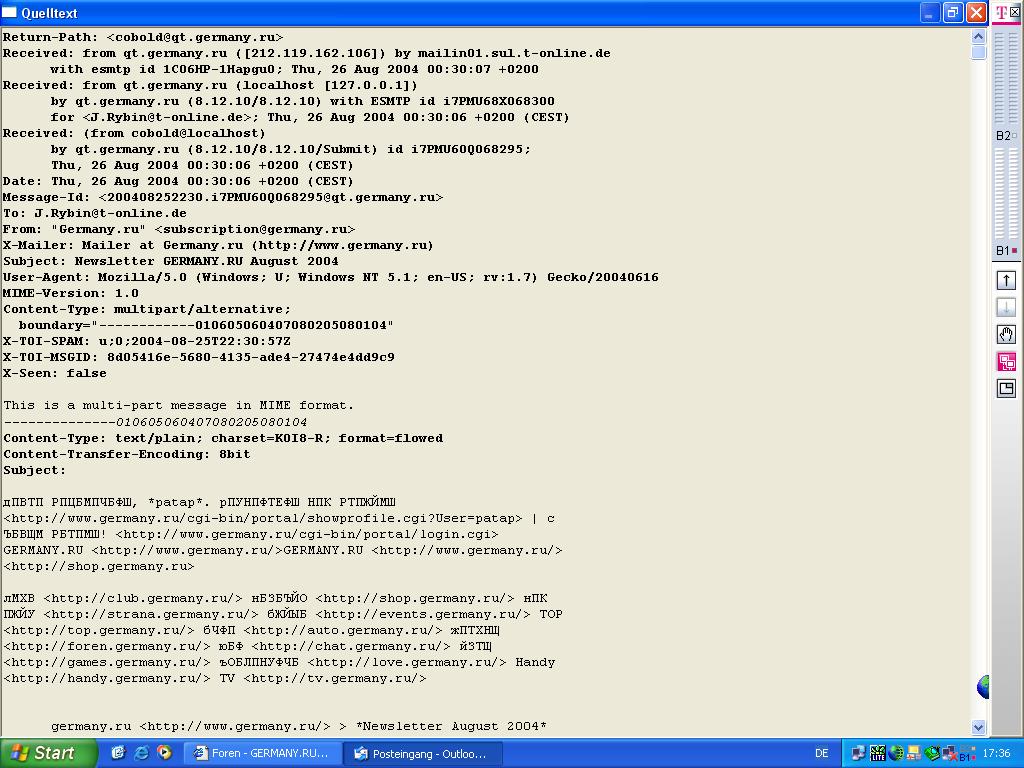Click 'Subject: Newsletter GERMANY.RU August 2004' line
The image size is (1024, 768).
click(x=170, y=261)
